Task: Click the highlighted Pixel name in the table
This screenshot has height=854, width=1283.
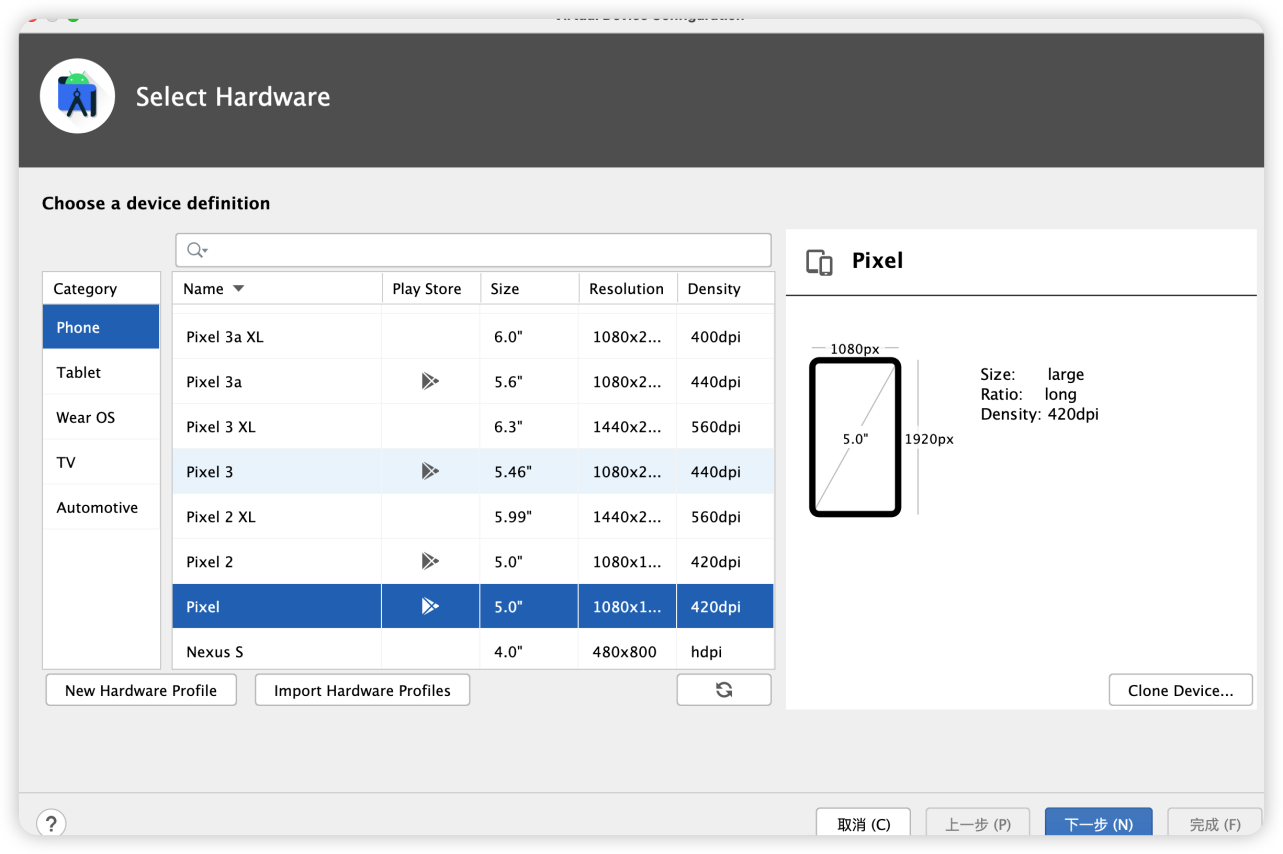Action: click(x=203, y=607)
